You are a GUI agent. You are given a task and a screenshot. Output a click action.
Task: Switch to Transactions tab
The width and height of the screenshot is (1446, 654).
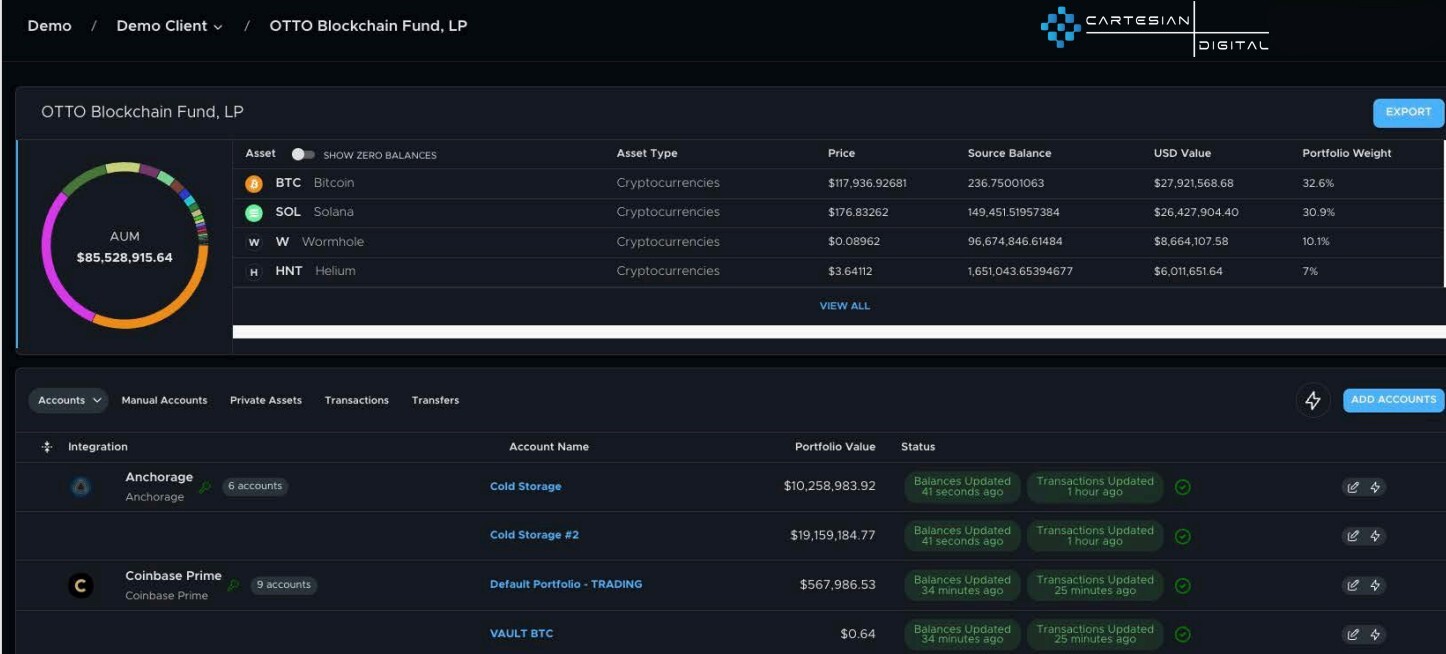357,400
